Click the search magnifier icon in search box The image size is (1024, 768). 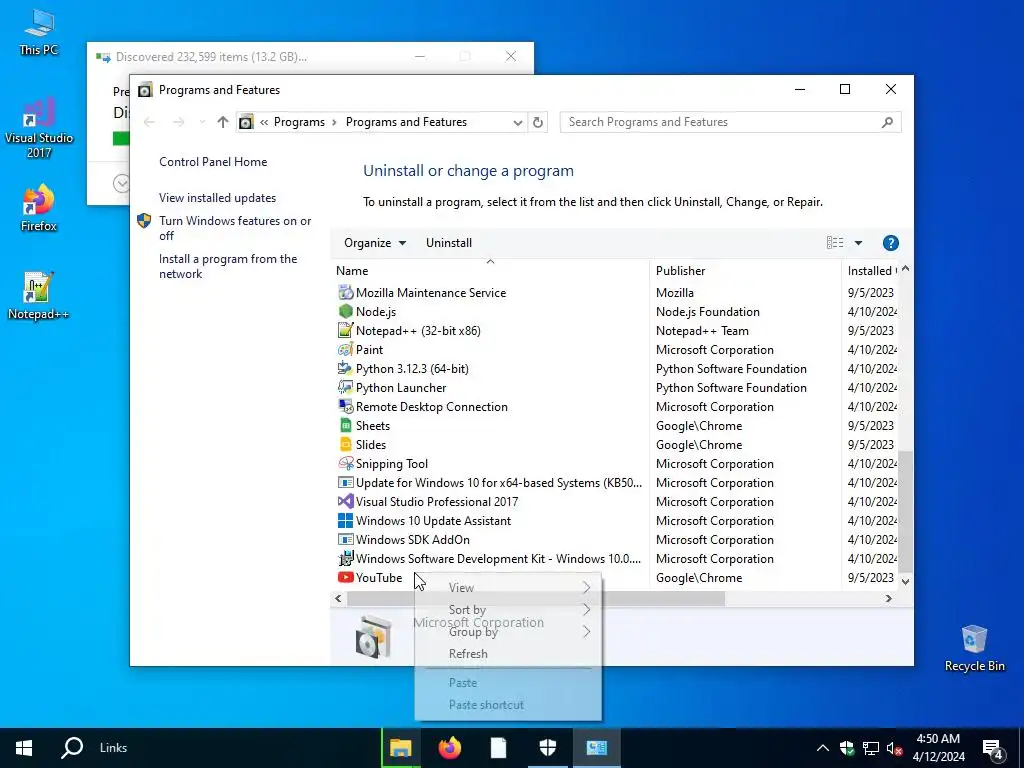[x=887, y=122]
